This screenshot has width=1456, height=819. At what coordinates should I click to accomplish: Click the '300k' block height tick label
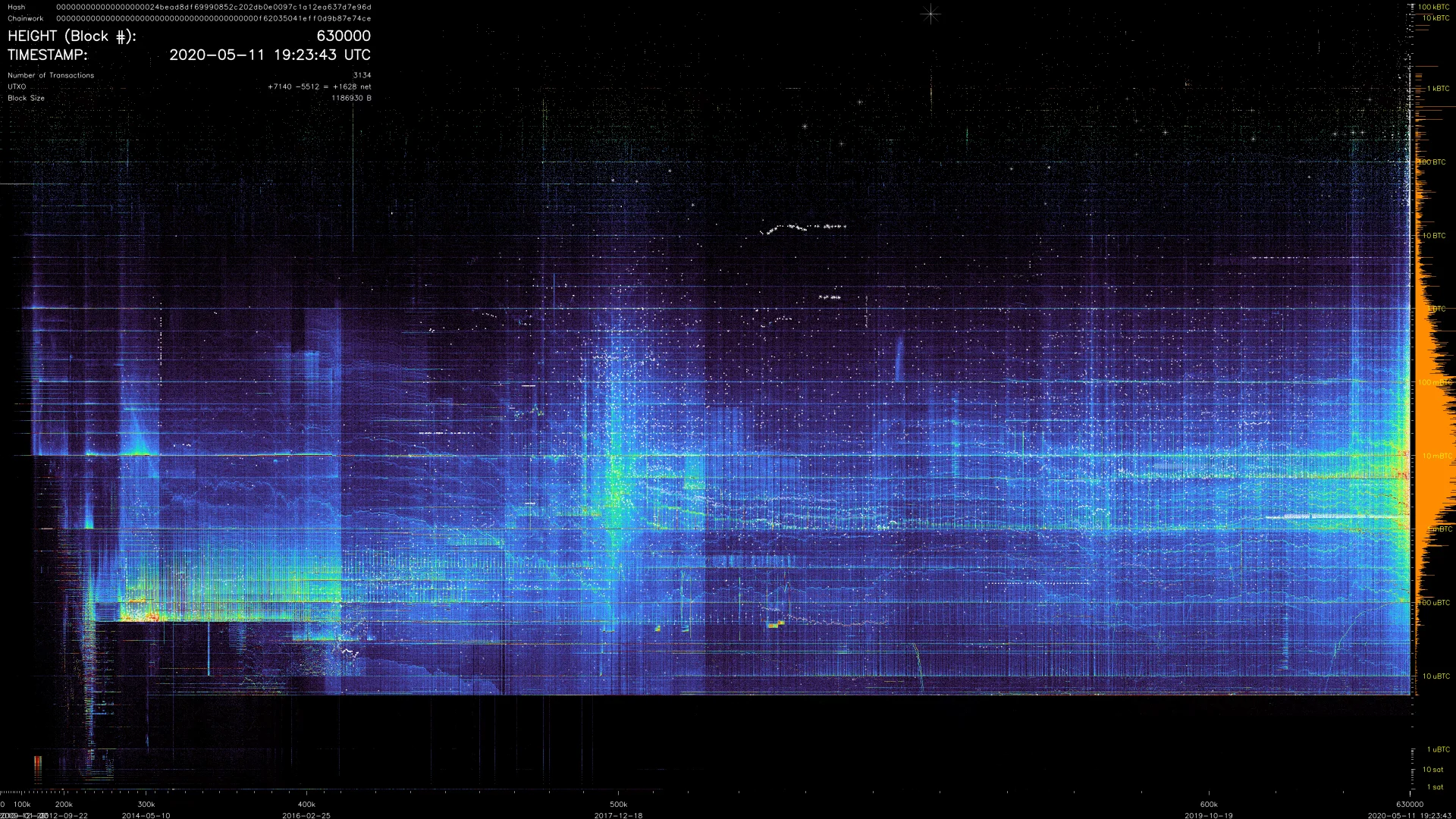click(146, 805)
